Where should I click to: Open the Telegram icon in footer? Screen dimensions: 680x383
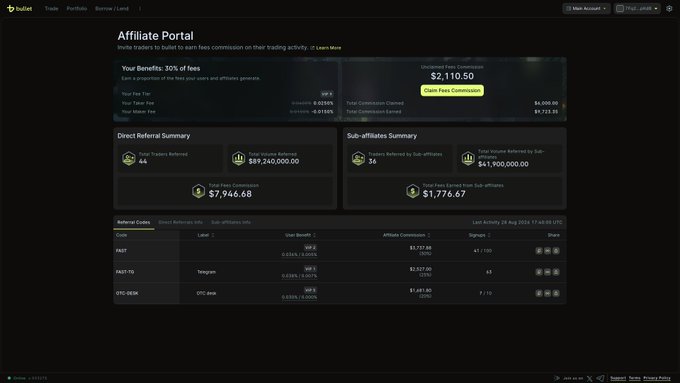(600, 378)
